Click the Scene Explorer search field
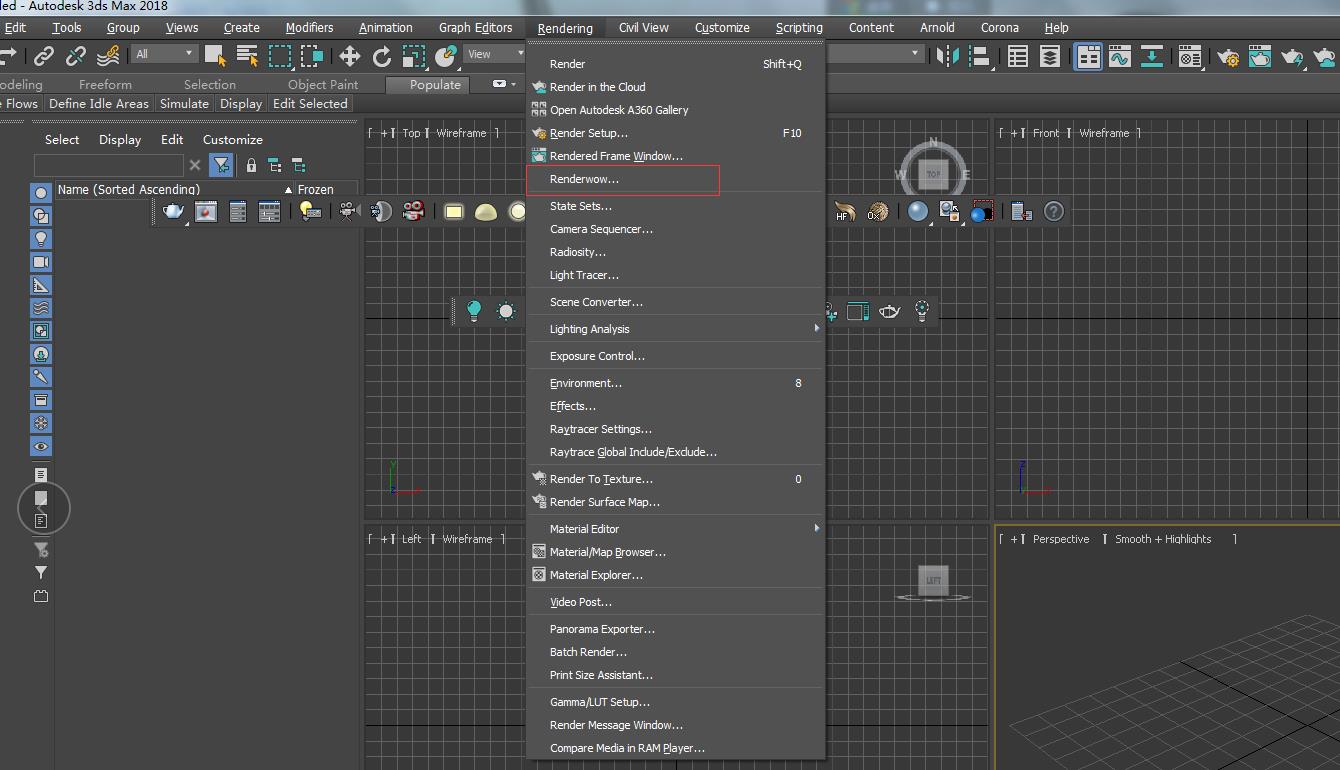 109,165
